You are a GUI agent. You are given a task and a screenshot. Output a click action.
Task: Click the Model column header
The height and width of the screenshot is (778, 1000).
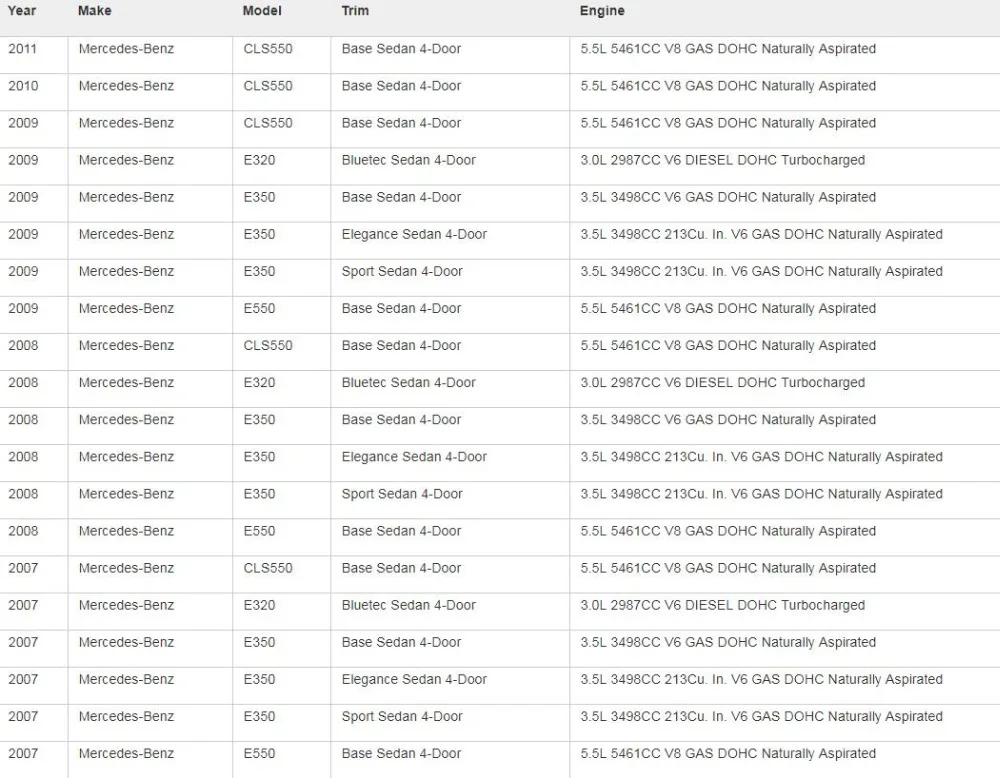click(262, 11)
